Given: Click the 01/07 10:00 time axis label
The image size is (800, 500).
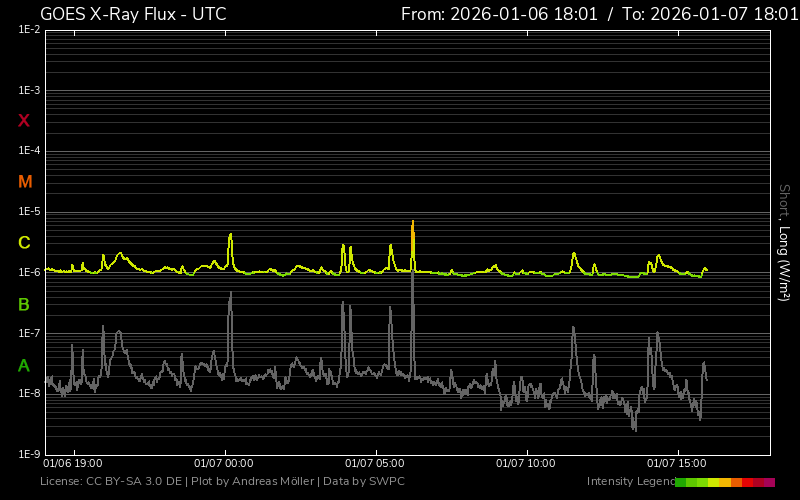Looking at the screenshot, I should click(x=525, y=463).
